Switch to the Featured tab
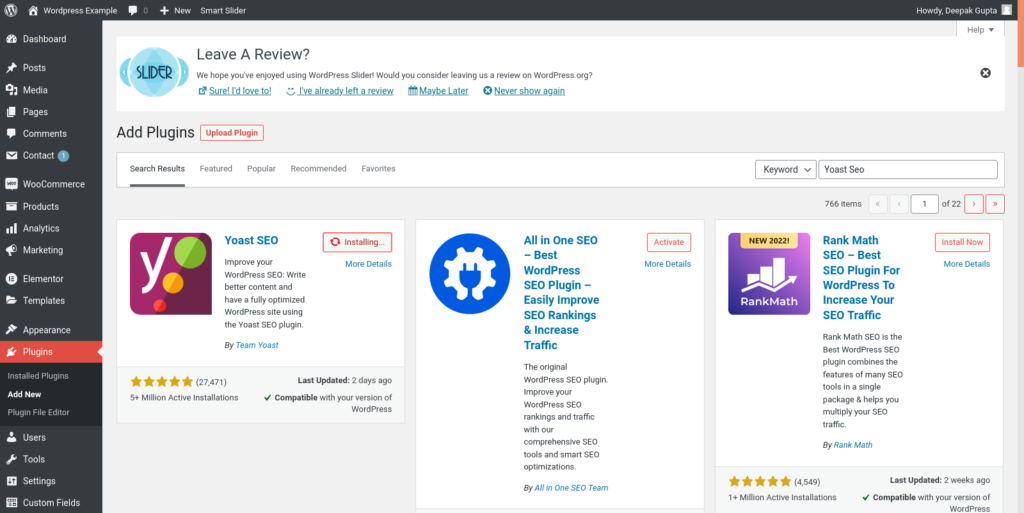 [215, 169]
